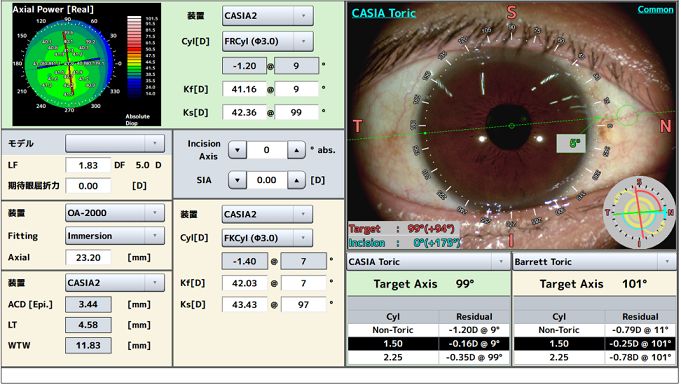Select Barrett Toric 1.50 cyl row

pos(595,344)
